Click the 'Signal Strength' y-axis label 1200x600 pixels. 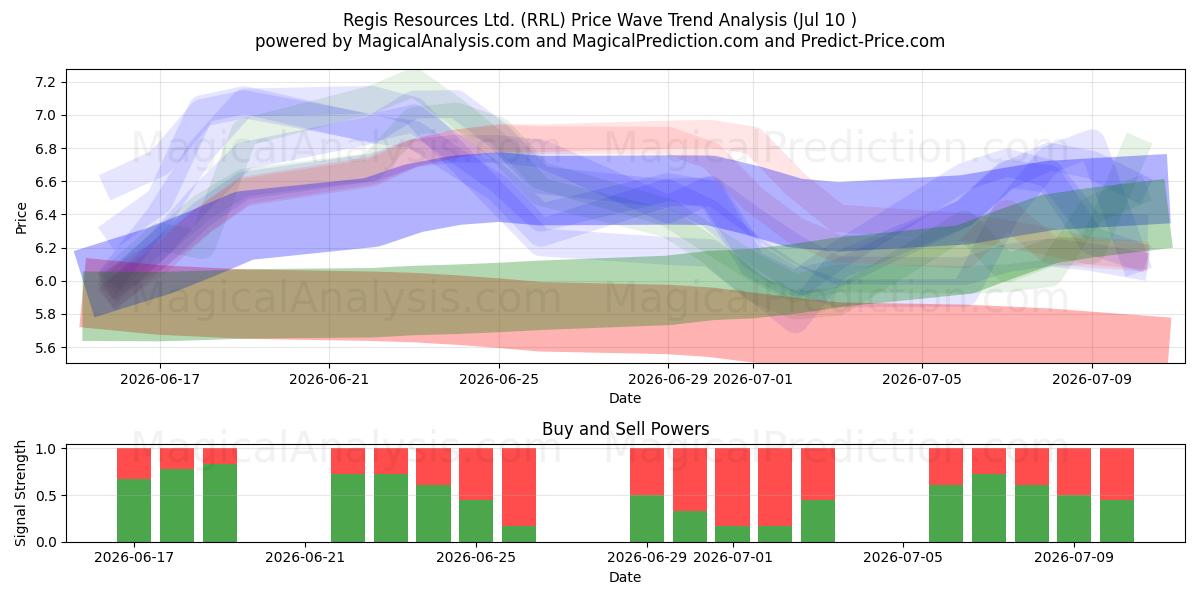pos(22,494)
